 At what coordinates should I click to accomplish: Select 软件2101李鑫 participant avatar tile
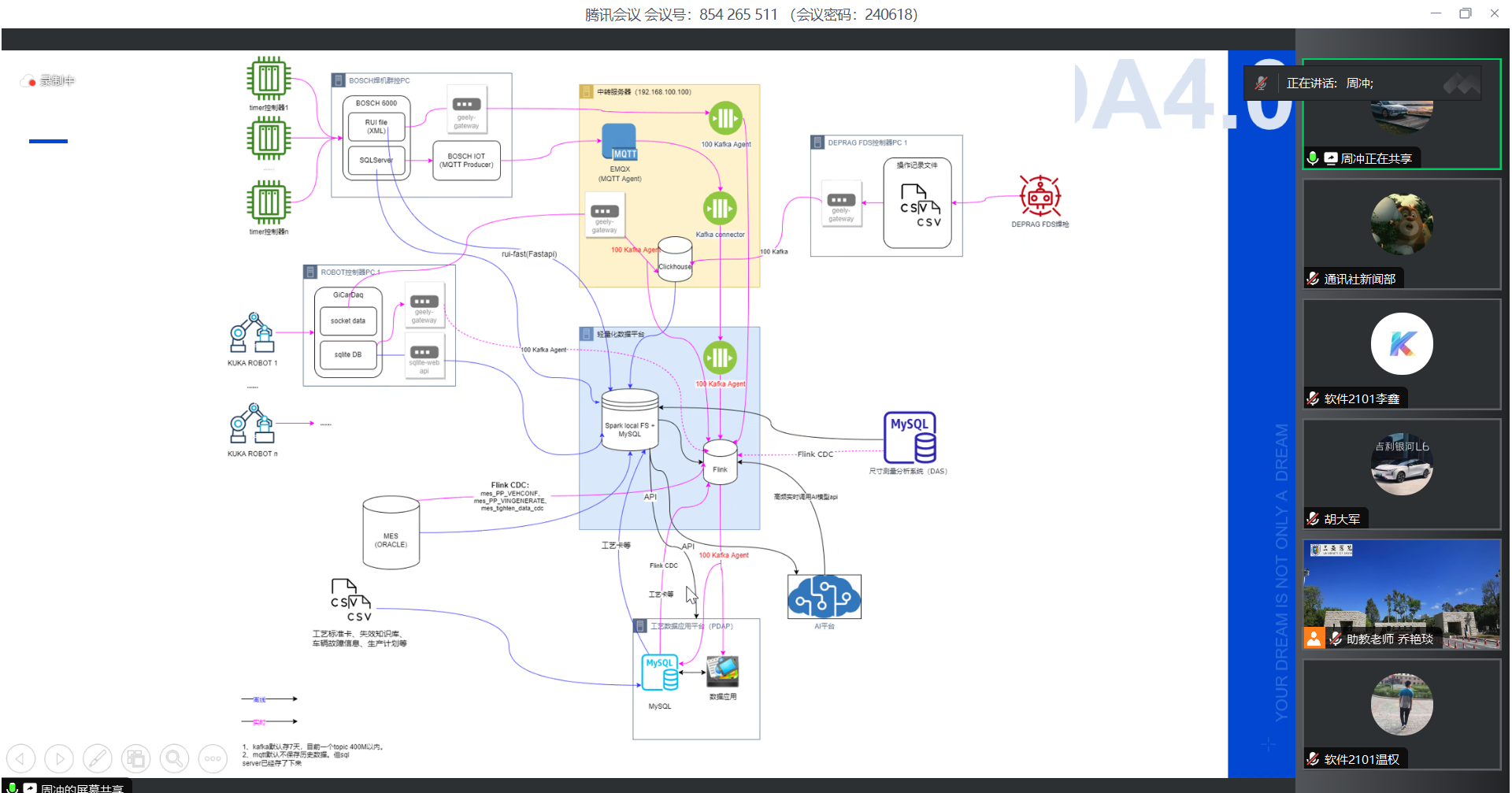click(x=1402, y=354)
